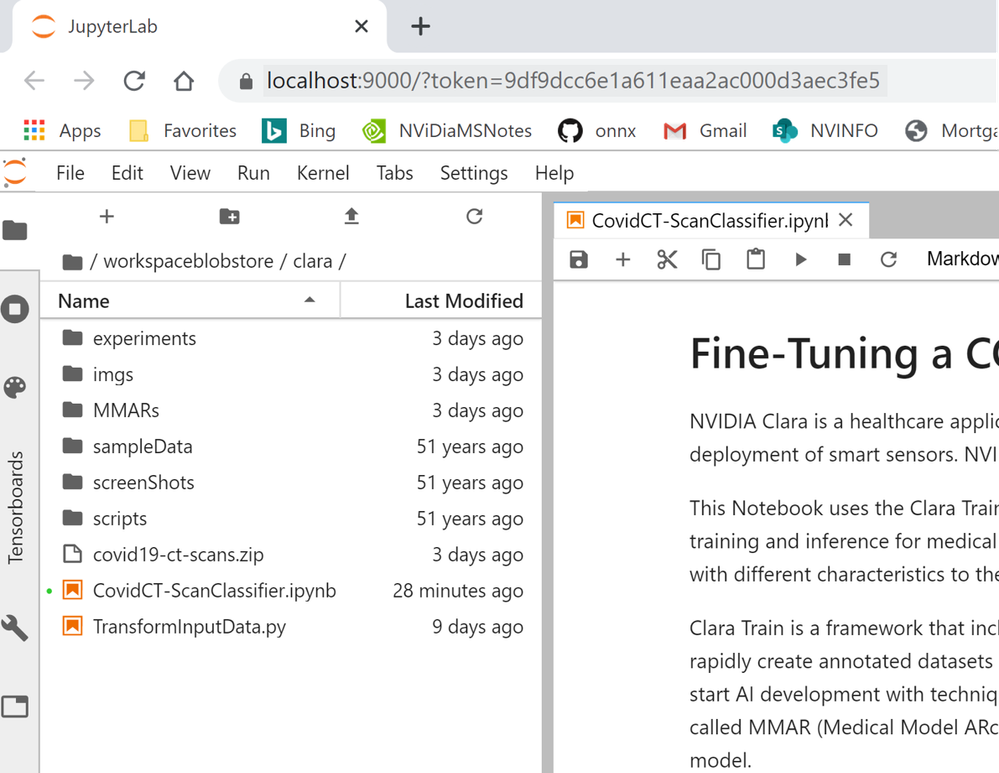The height and width of the screenshot is (773, 999).
Task: Restart the kernel from toolbar
Action: (889, 259)
